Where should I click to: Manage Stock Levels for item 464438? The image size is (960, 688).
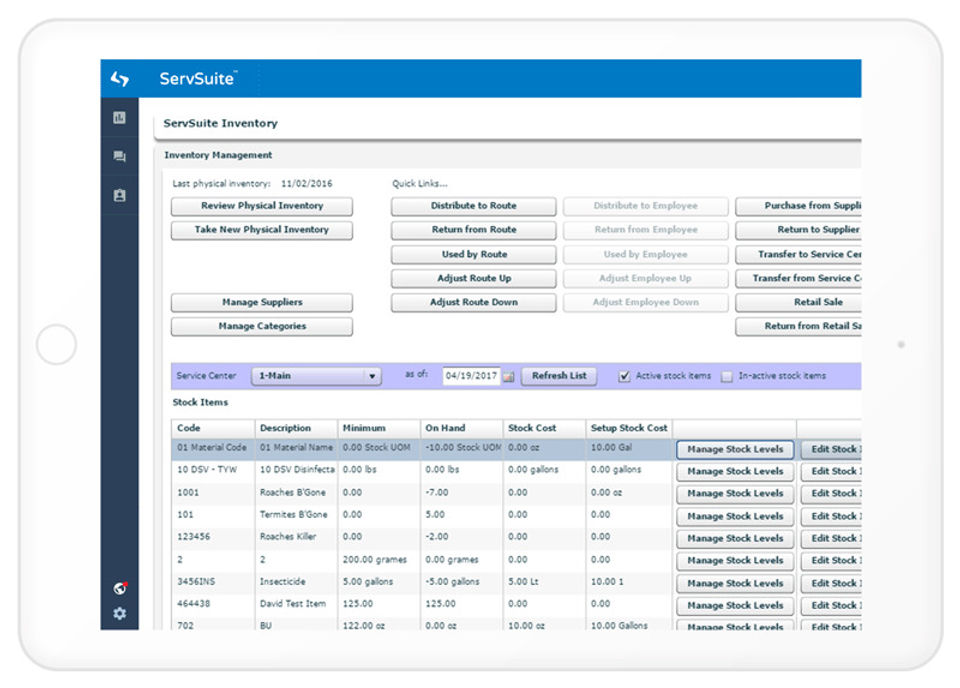[x=735, y=606]
